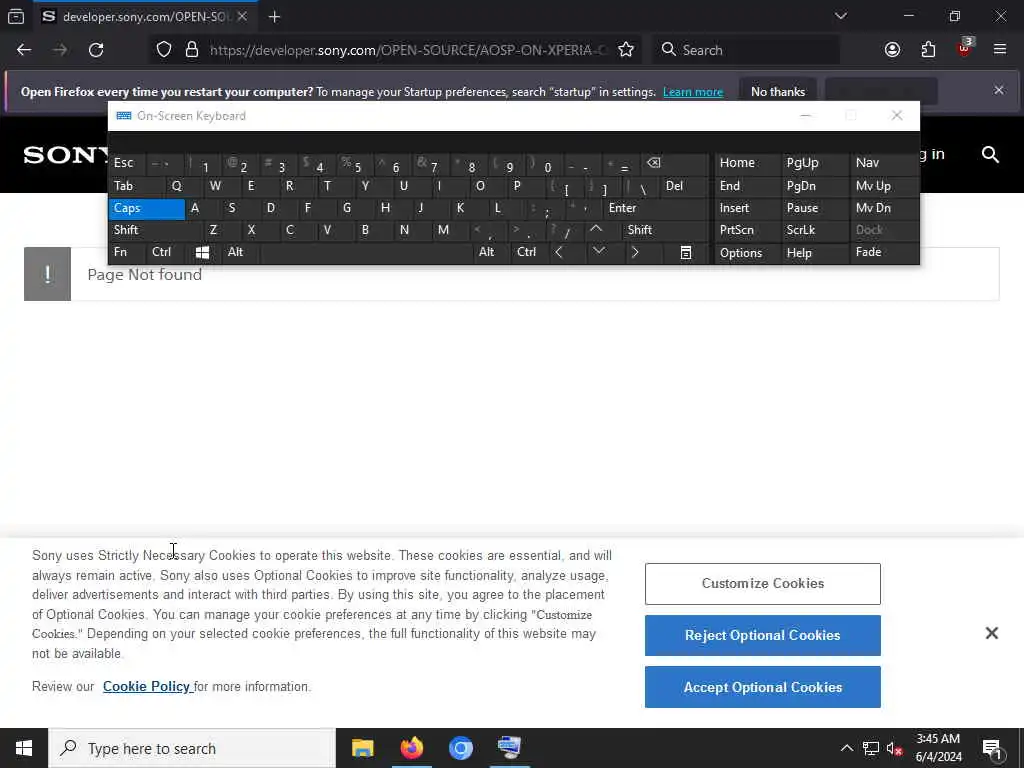The image size is (1024, 768).
Task: Click Customize Cookies button
Action: (x=763, y=584)
